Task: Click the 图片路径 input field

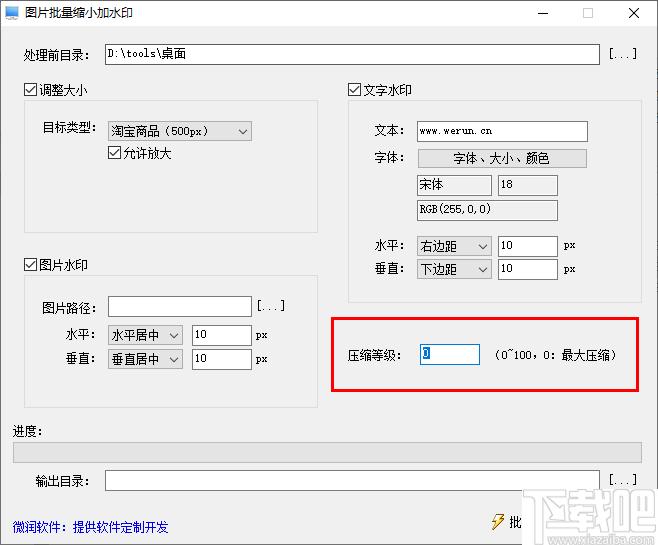Action: (180, 307)
